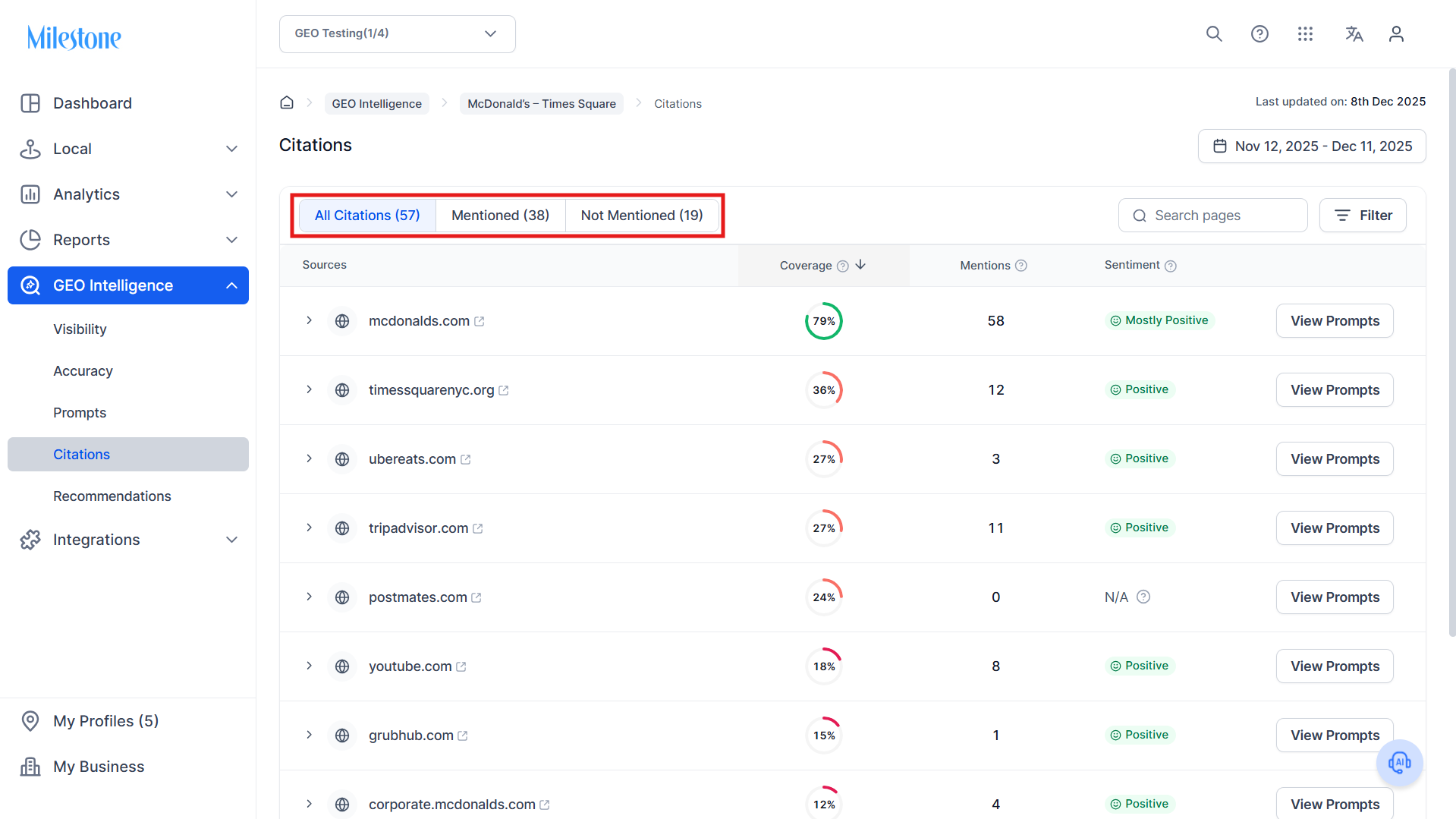Viewport: 1456px width, 819px height.
Task: Open corporate.mcdonalds.com external link icon
Action: point(545,805)
